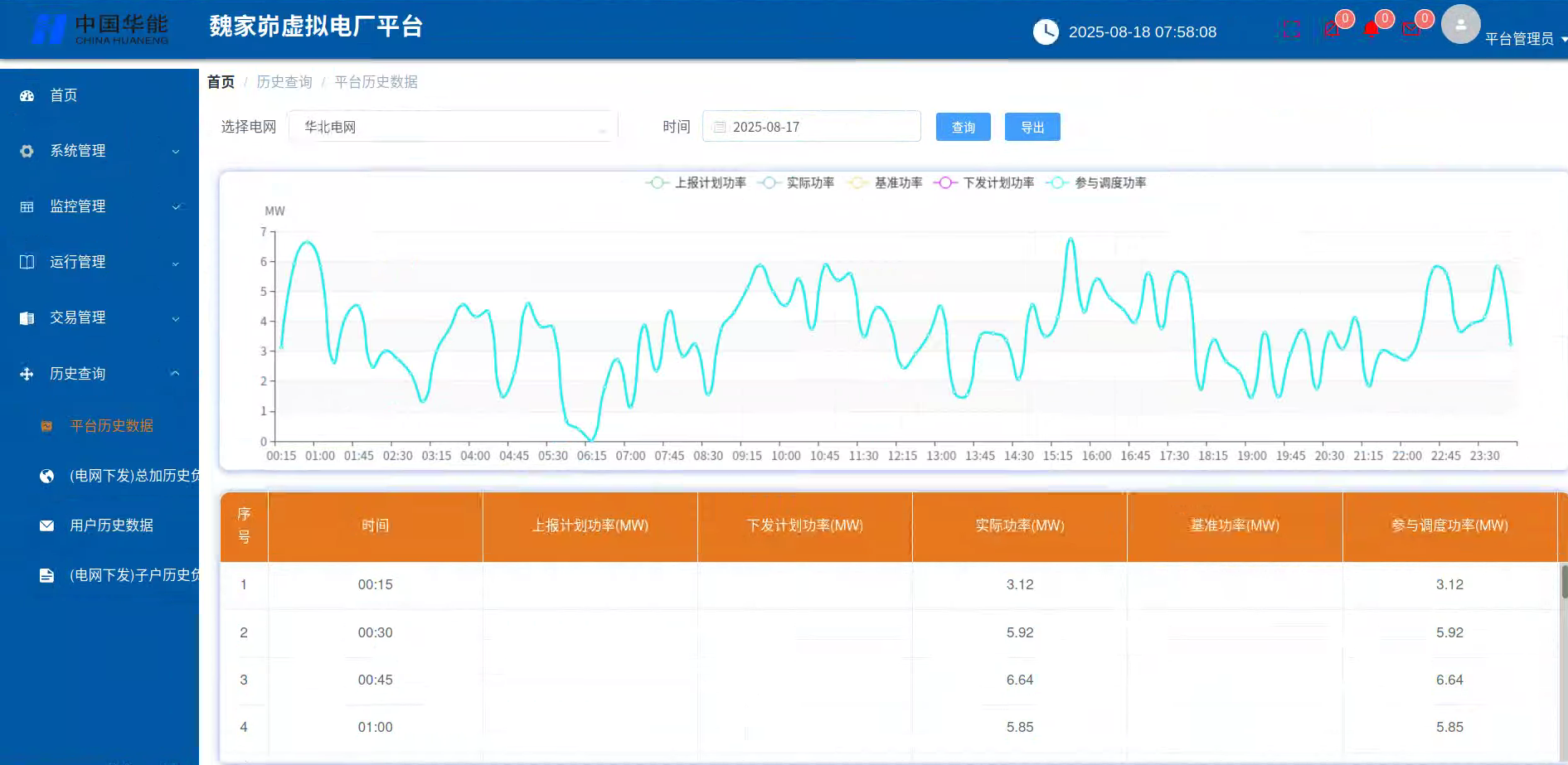Open the 首页 dashboard icon in sidebar
Viewport: 1568px width, 765px height.
point(27,95)
